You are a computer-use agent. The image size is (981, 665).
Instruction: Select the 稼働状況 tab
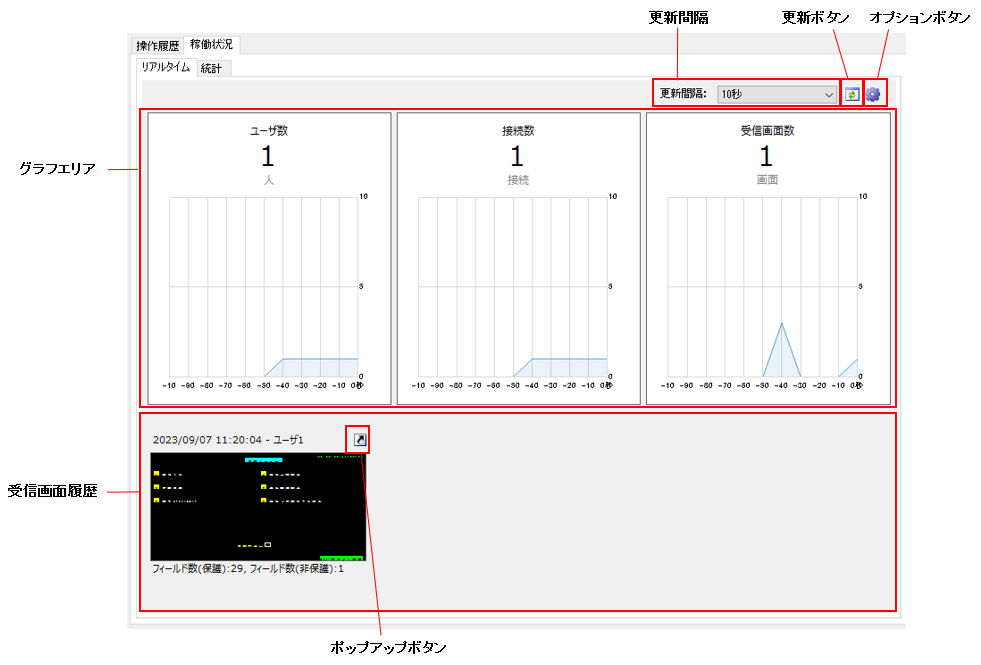click(211, 44)
